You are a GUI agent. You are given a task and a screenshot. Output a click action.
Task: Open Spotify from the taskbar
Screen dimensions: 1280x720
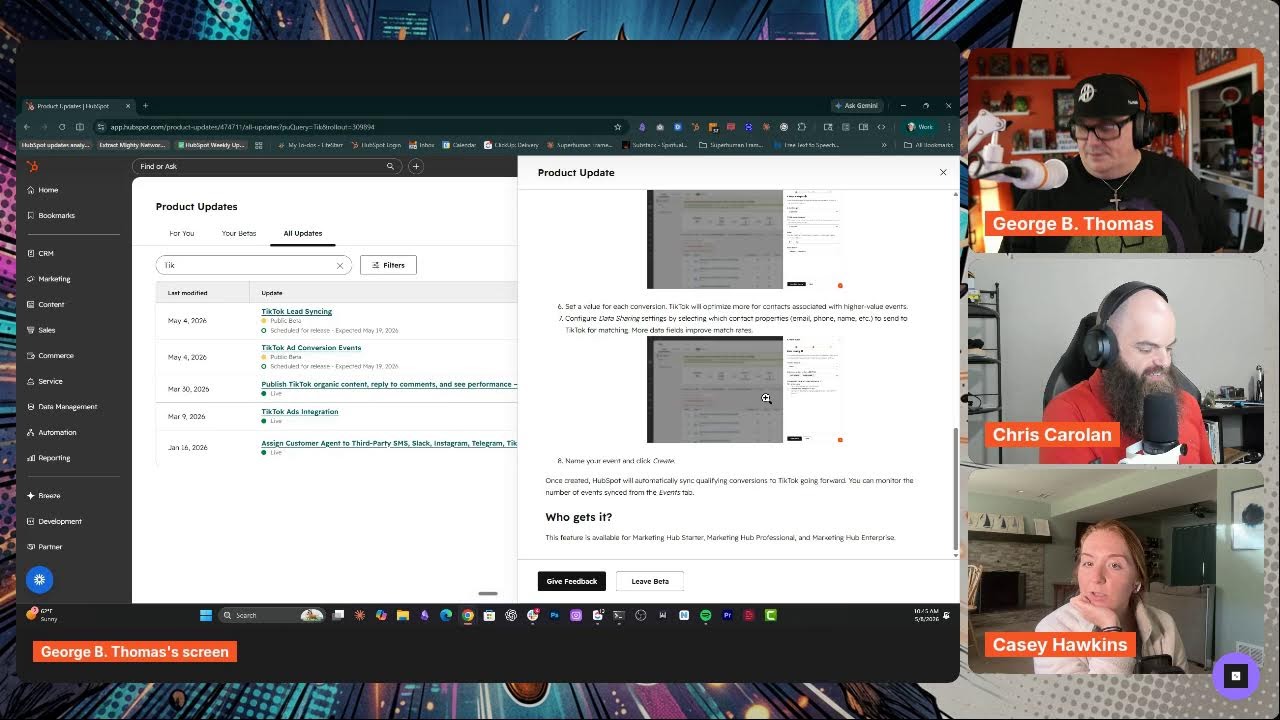(x=706, y=615)
